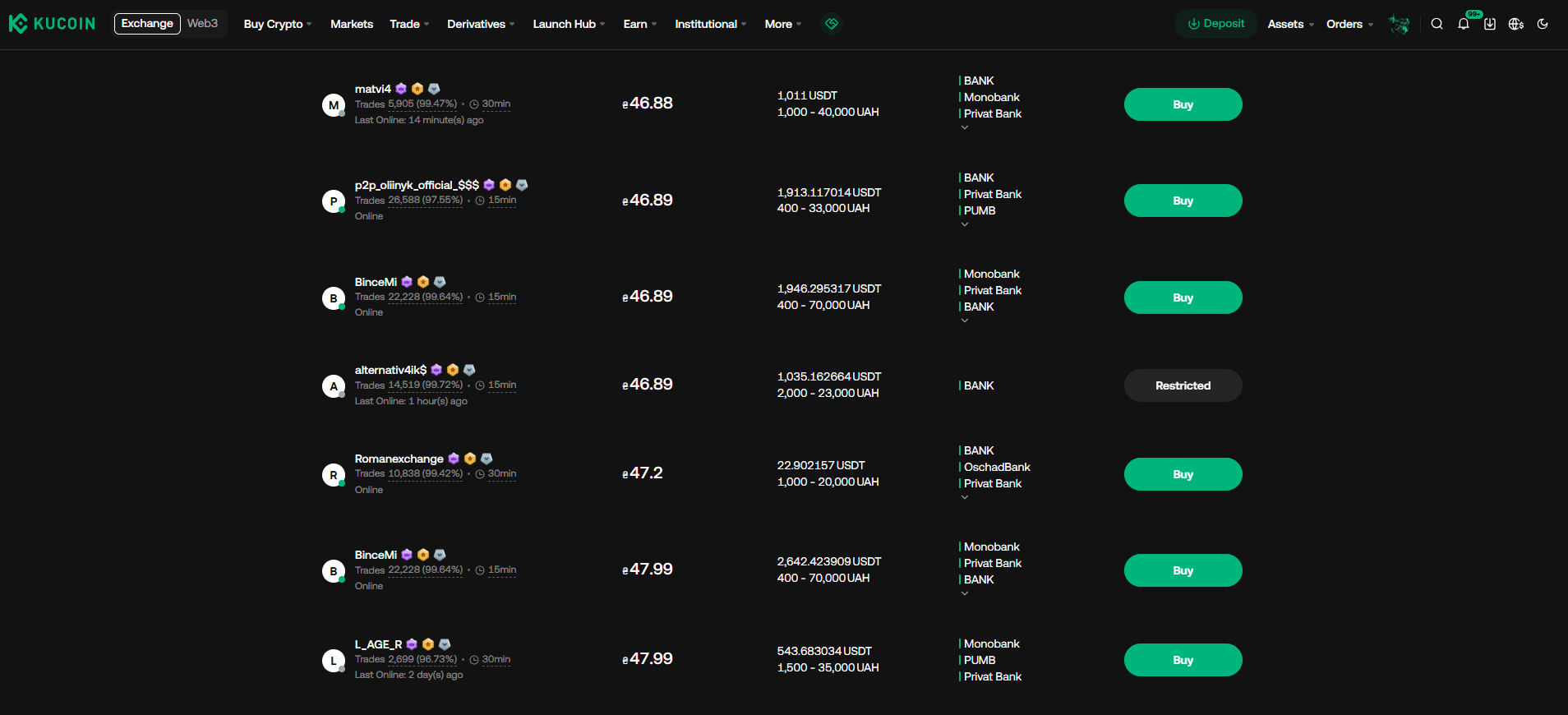The image size is (1568, 715).
Task: Click 22.902157 USDT amount
Action: (821, 465)
